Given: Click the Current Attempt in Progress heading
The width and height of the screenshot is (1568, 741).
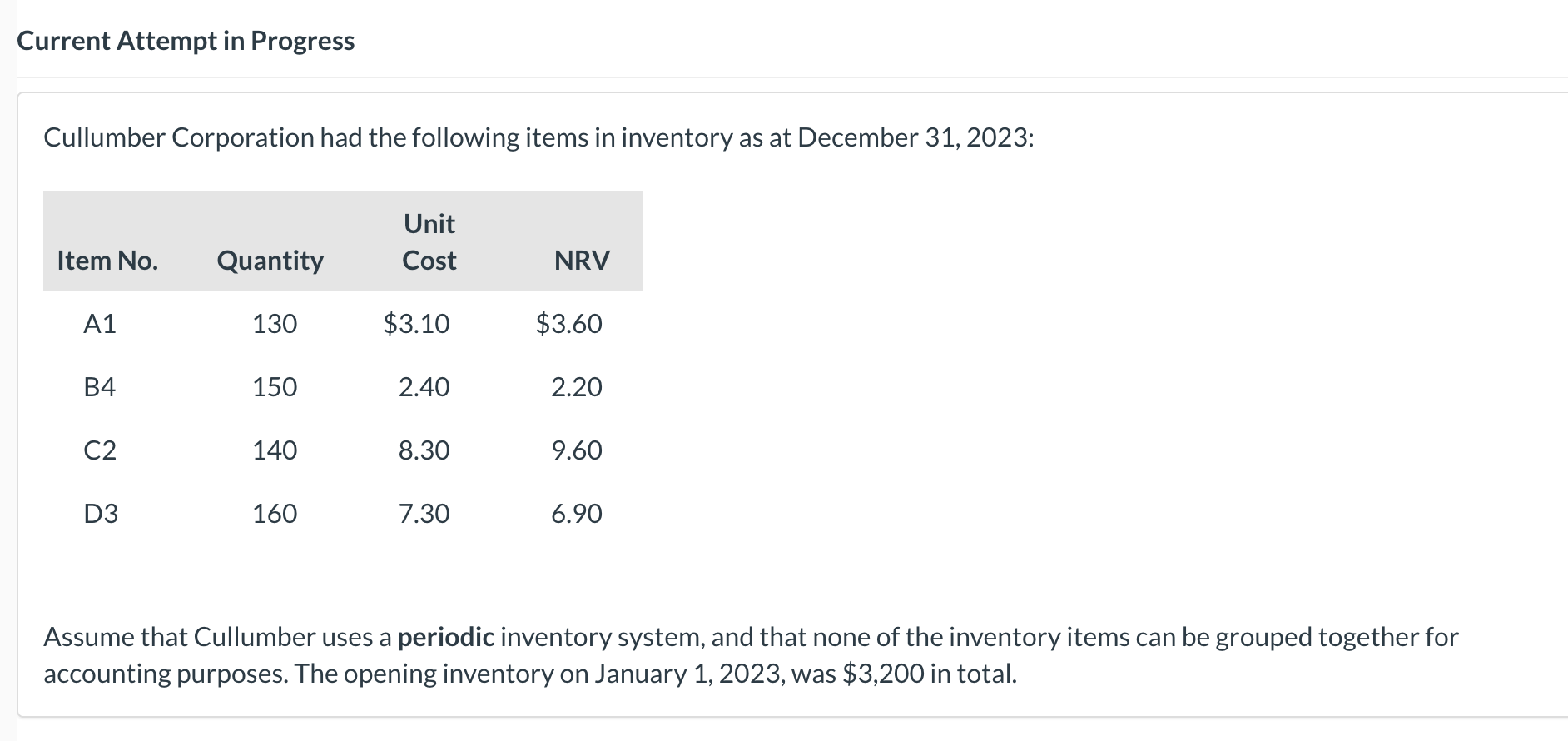Looking at the screenshot, I should click(186, 41).
